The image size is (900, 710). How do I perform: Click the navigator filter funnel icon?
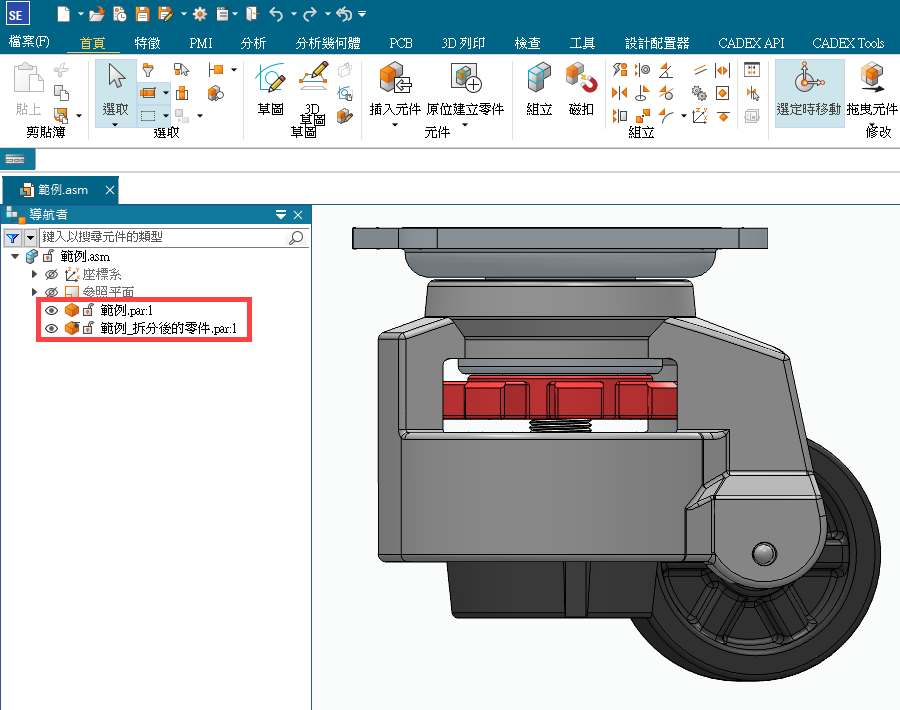pos(12,238)
